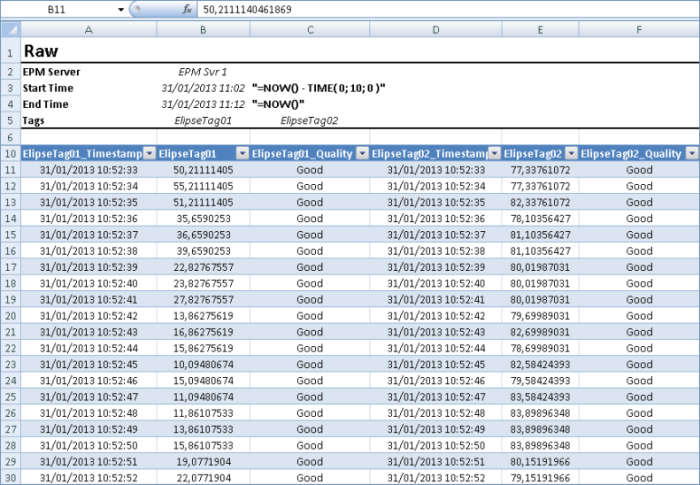Select cell with value 22,82767557

(x=203, y=267)
